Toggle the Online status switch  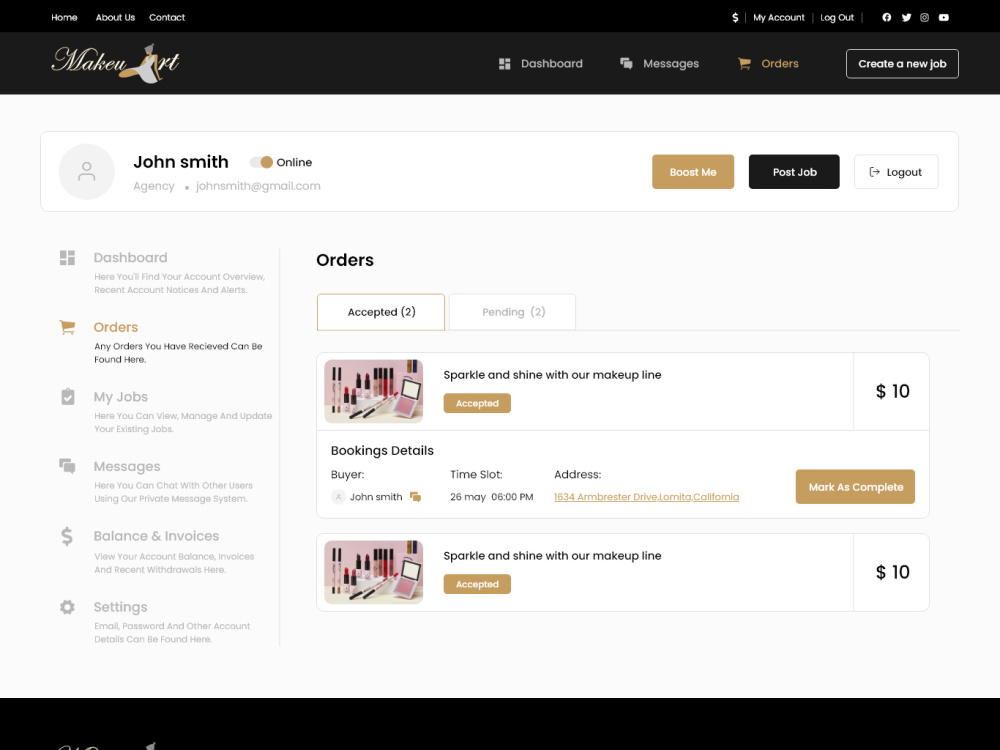point(261,162)
